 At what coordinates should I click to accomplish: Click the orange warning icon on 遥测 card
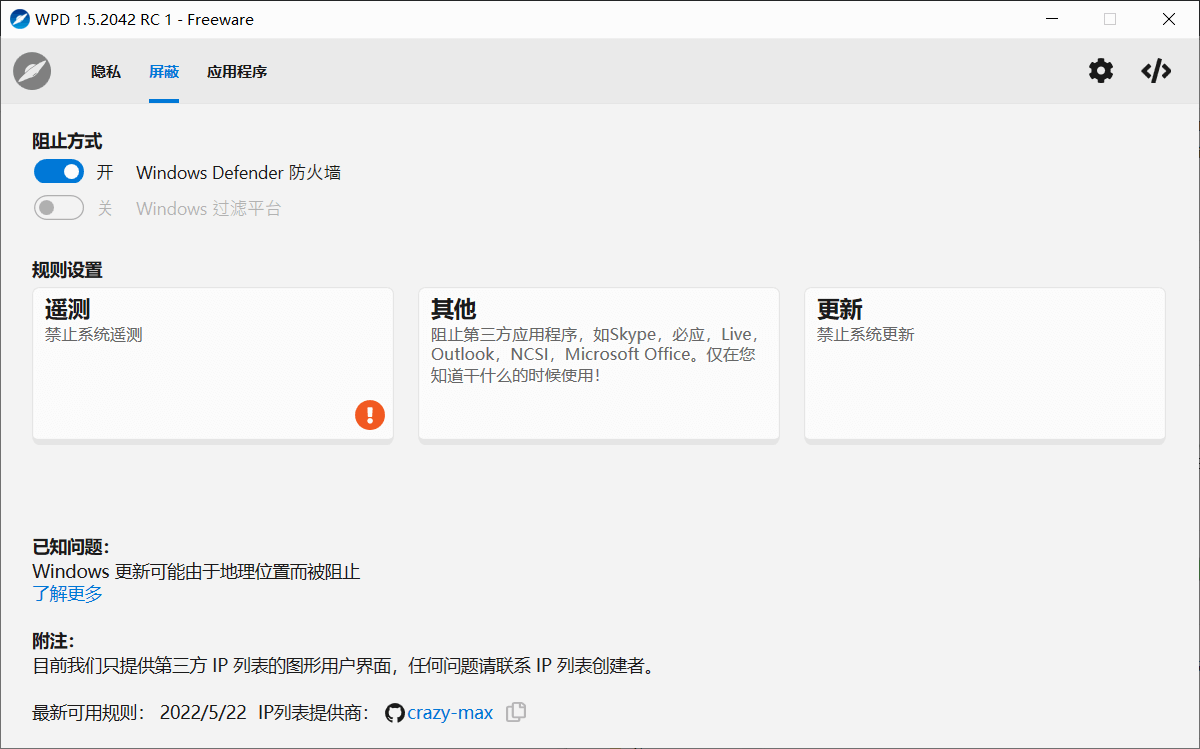[x=370, y=415]
